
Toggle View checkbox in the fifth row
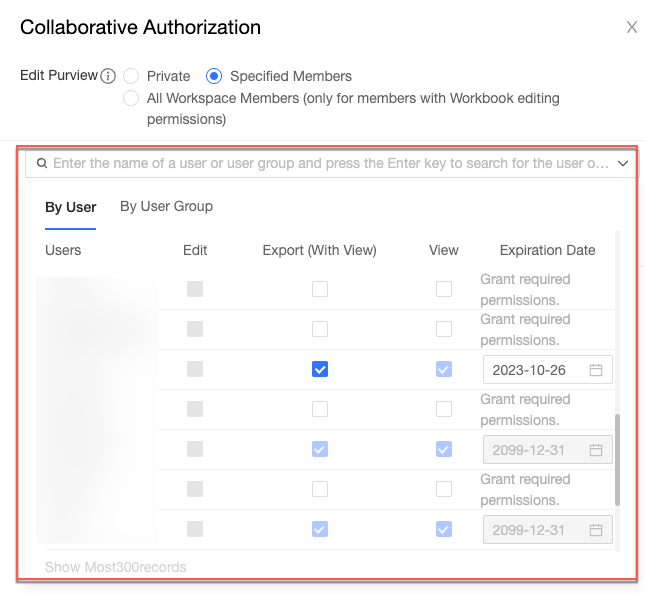coord(443,449)
